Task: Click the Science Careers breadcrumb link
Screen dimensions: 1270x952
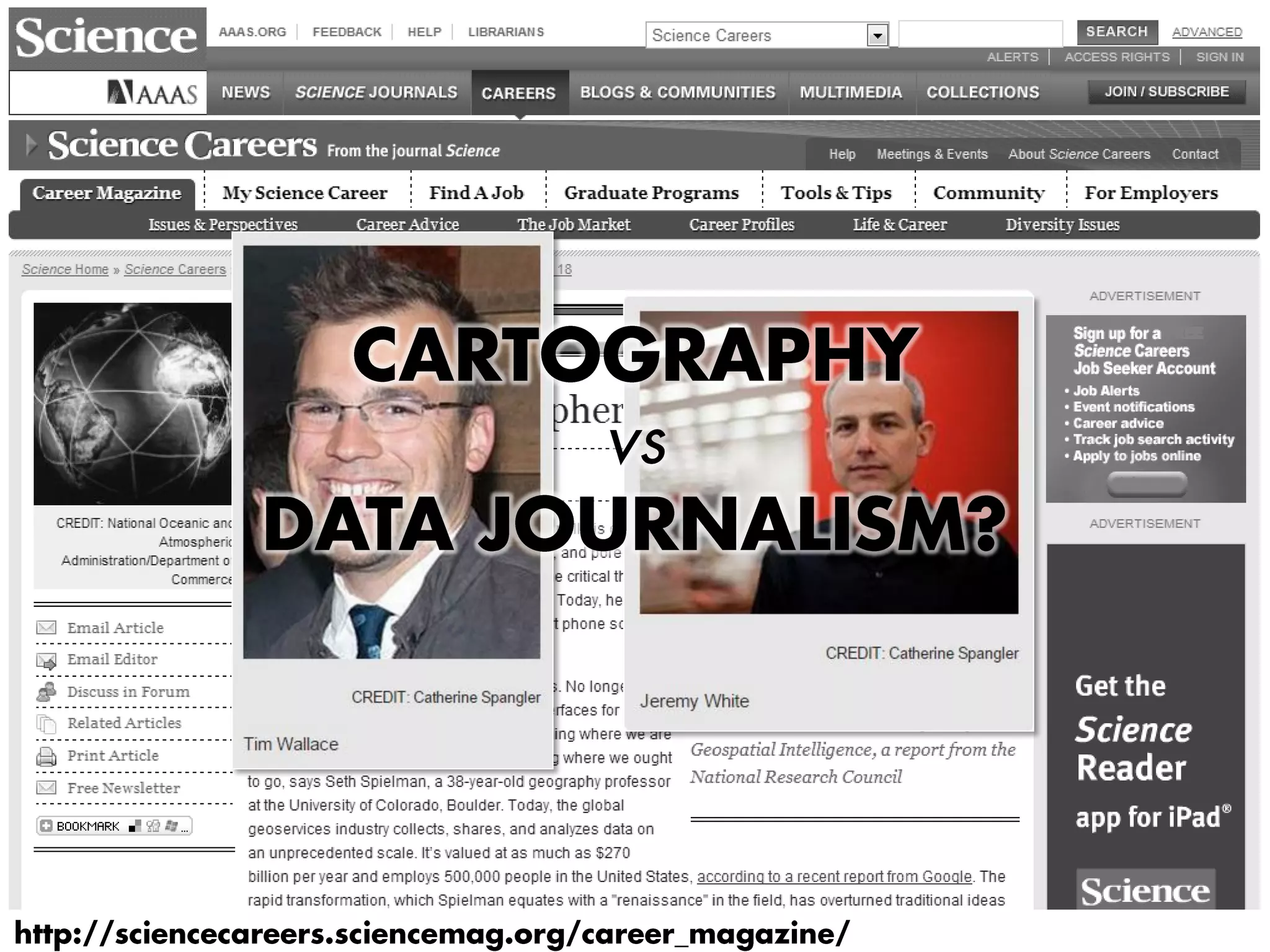Action: click(x=175, y=270)
